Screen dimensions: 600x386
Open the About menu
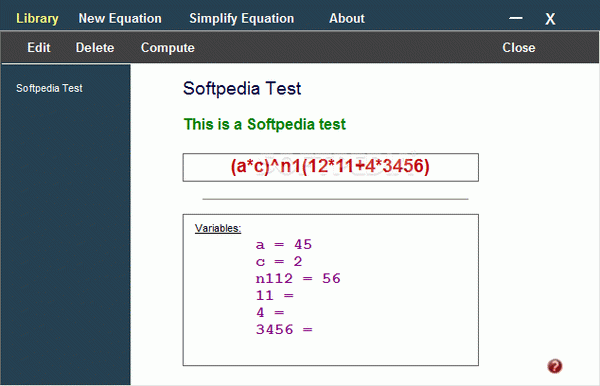tap(347, 18)
